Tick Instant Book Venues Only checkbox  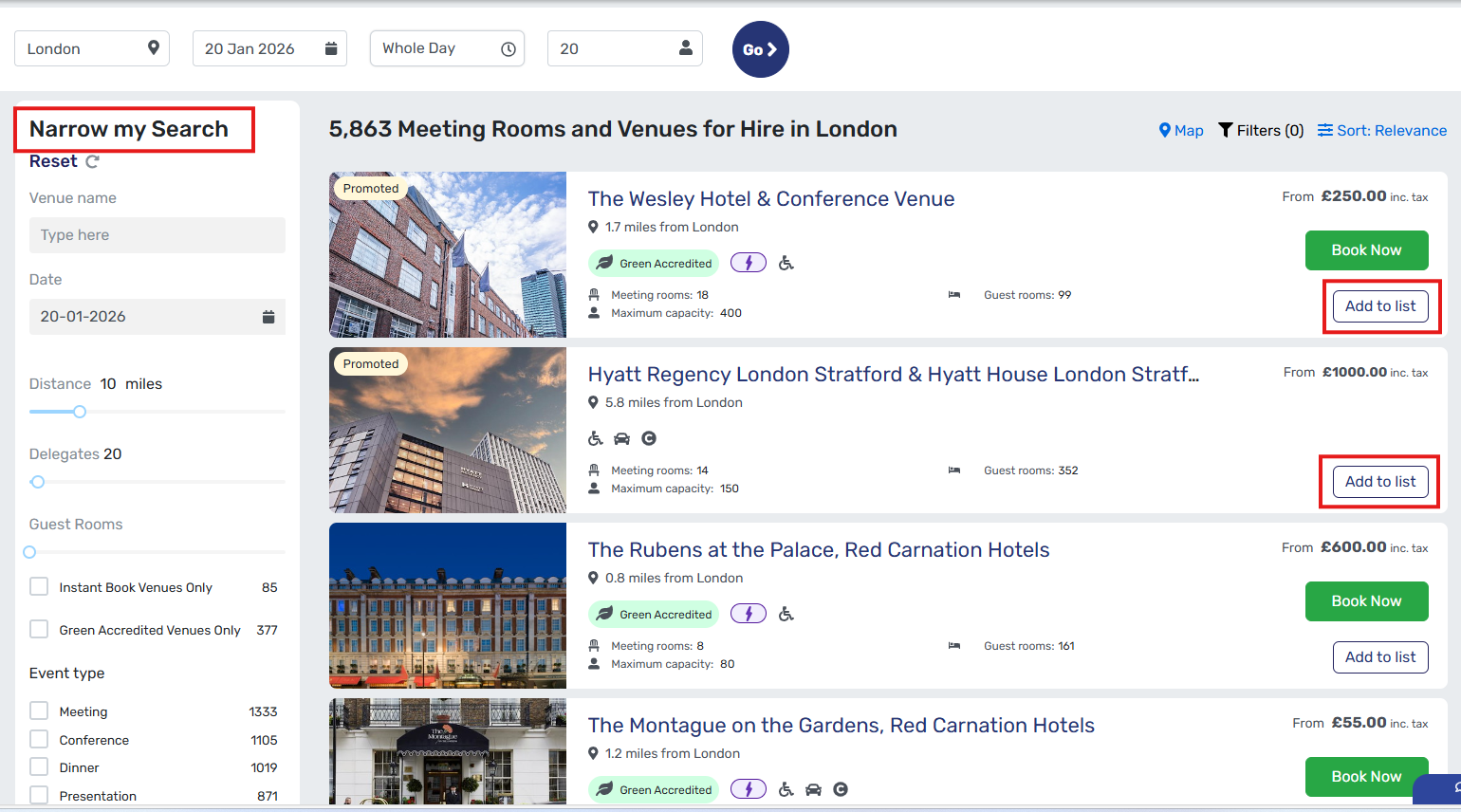point(39,586)
